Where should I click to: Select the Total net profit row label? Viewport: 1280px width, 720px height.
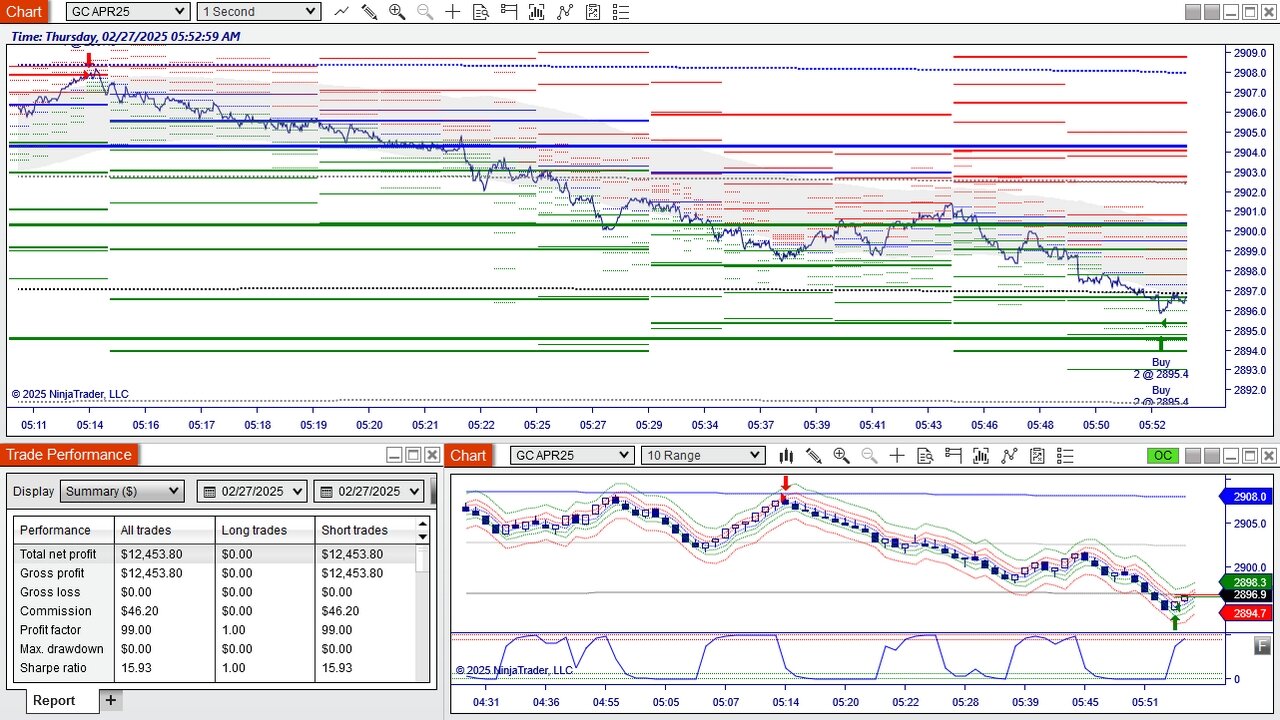58,555
